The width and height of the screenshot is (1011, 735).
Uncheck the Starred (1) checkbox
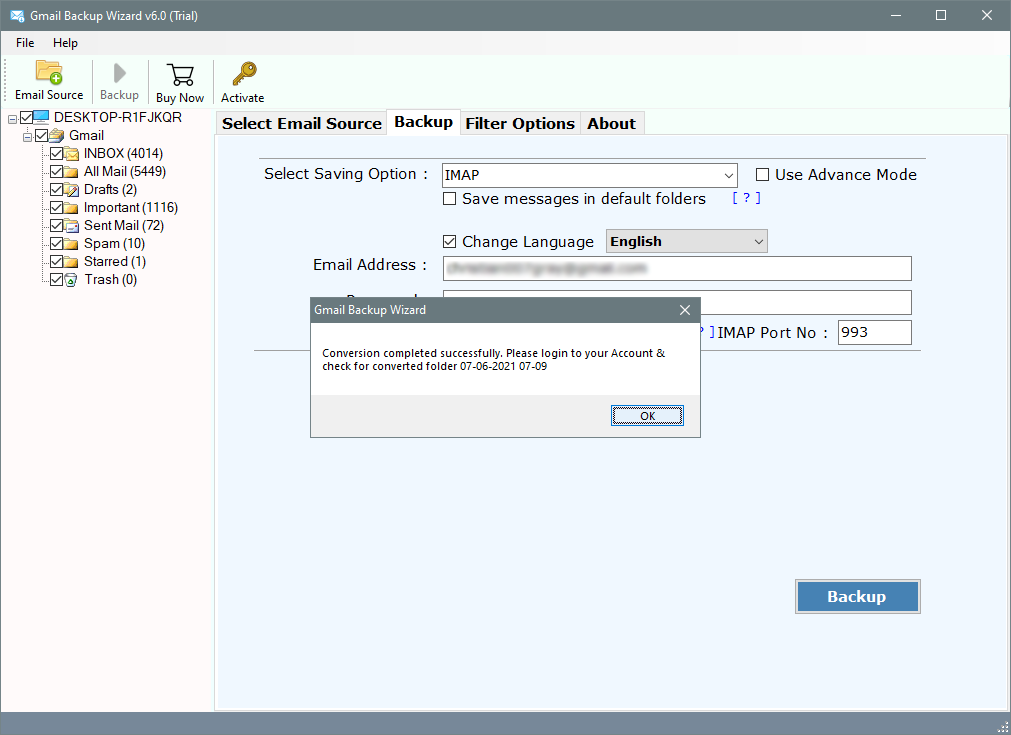(x=57, y=262)
